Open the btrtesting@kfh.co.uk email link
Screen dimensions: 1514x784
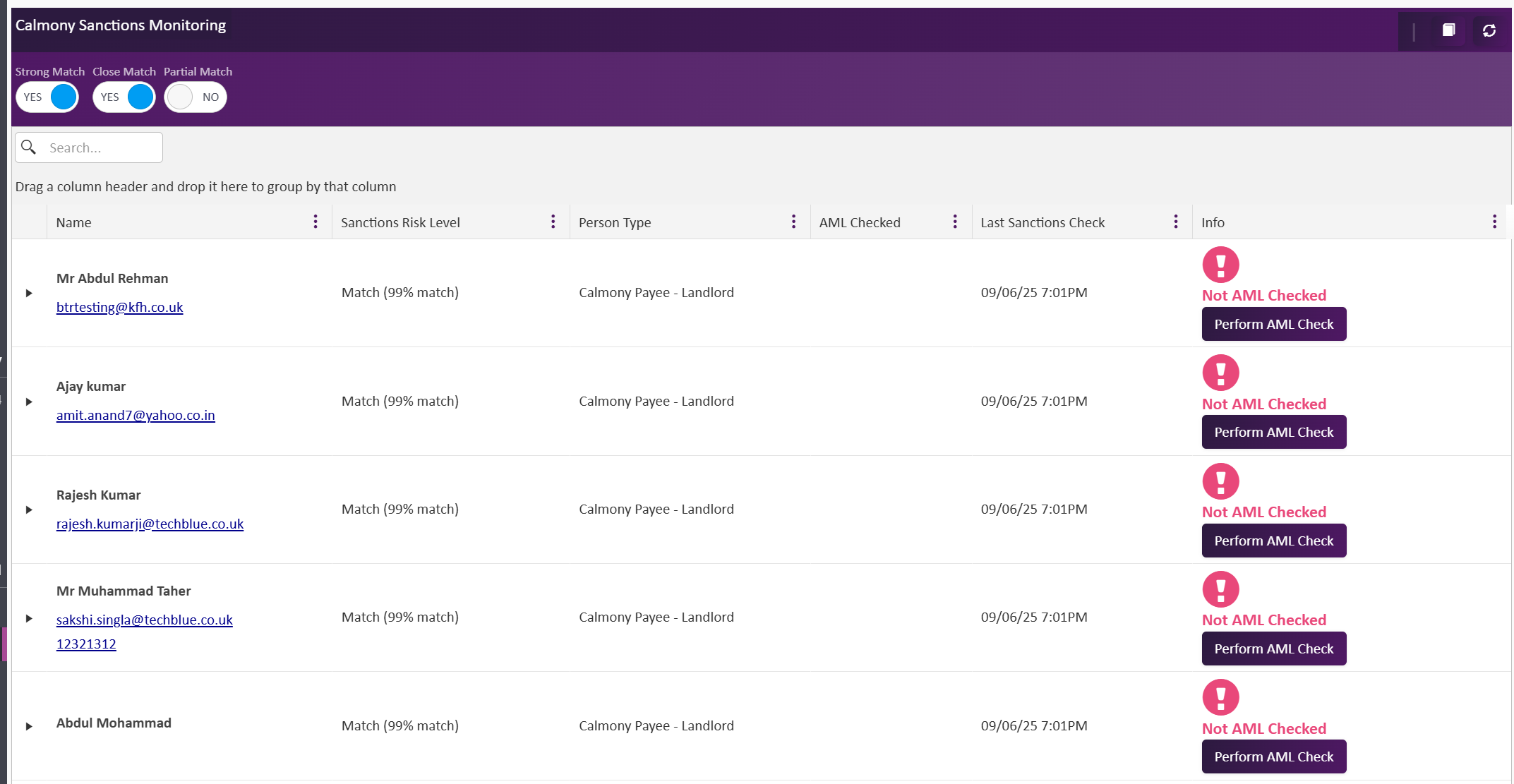pos(119,307)
